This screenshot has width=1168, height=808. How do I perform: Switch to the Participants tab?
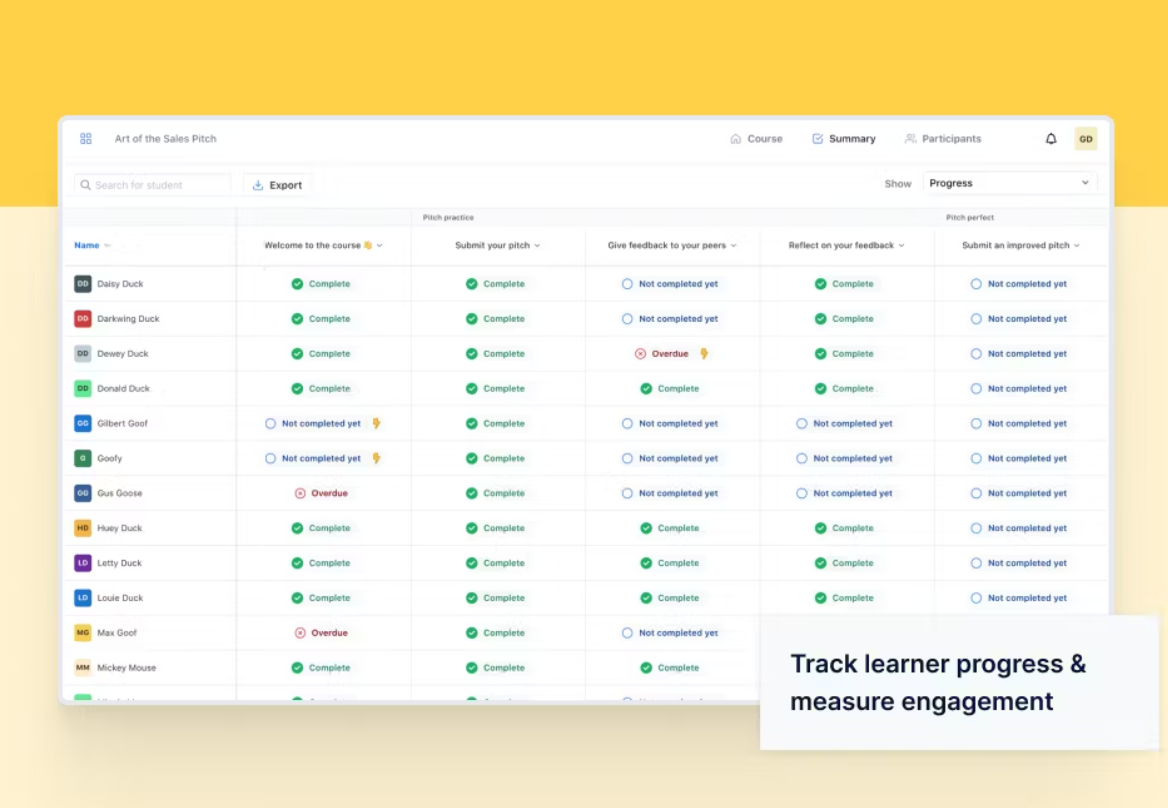942,138
